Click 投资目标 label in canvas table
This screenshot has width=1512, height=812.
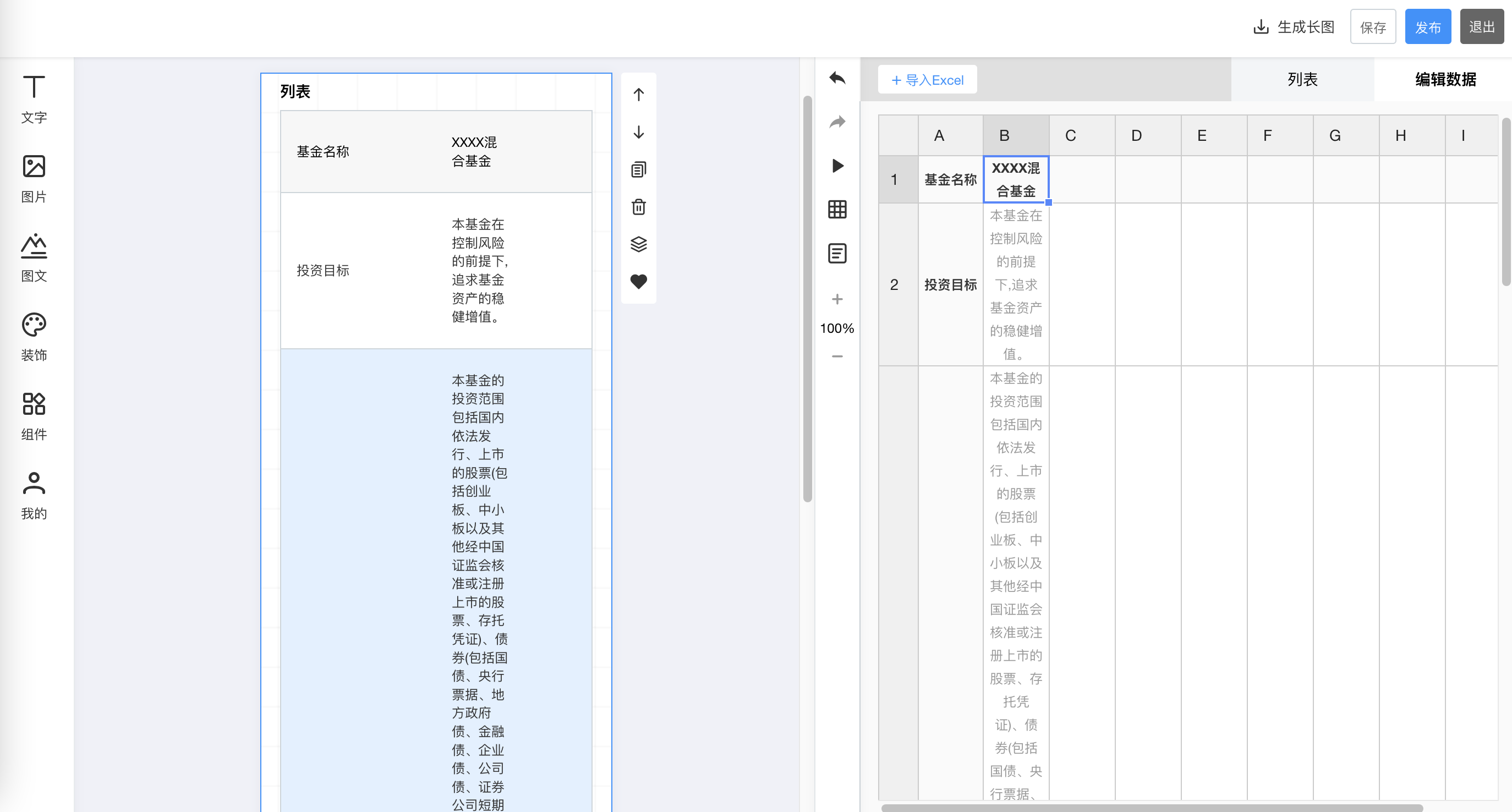(323, 271)
